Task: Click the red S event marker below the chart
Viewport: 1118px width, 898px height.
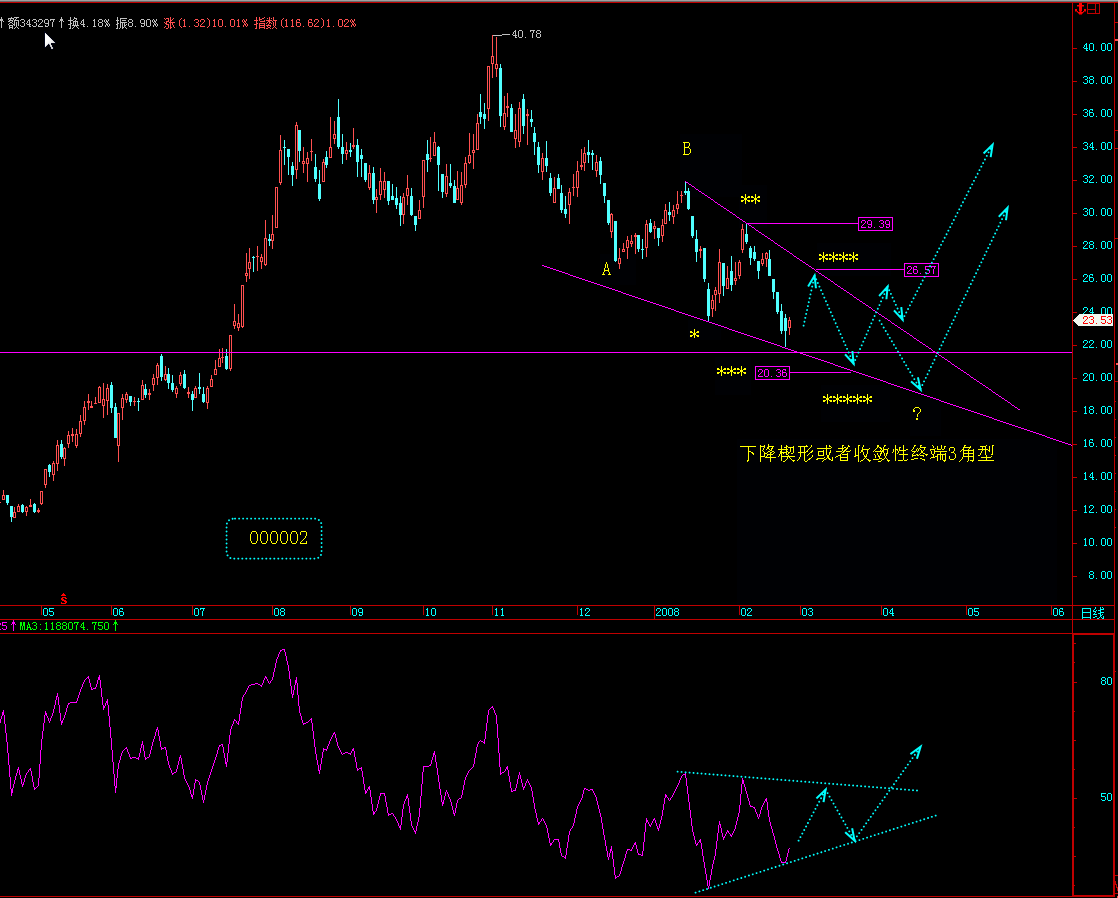Action: click(63, 598)
